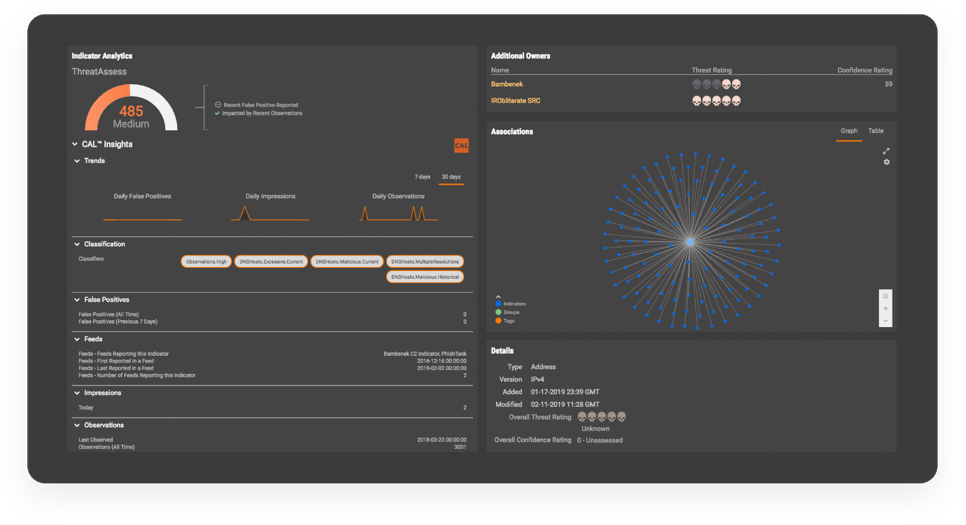Open the Associations graph settings gear
This screenshot has height=525, width=966.
click(x=887, y=162)
